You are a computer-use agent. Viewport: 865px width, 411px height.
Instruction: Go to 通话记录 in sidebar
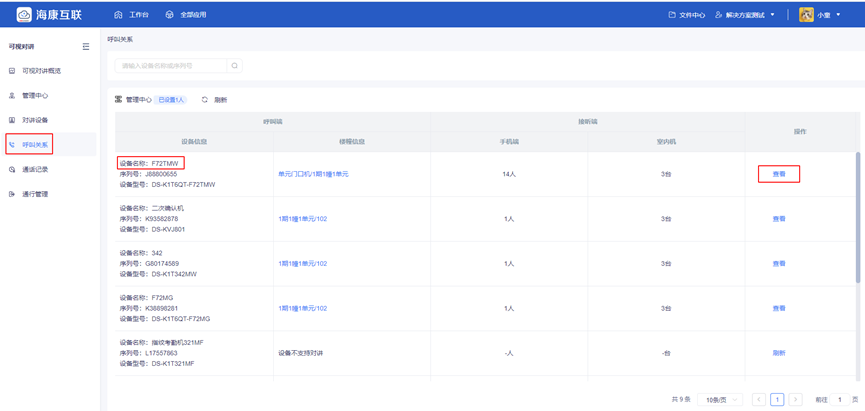(35, 170)
